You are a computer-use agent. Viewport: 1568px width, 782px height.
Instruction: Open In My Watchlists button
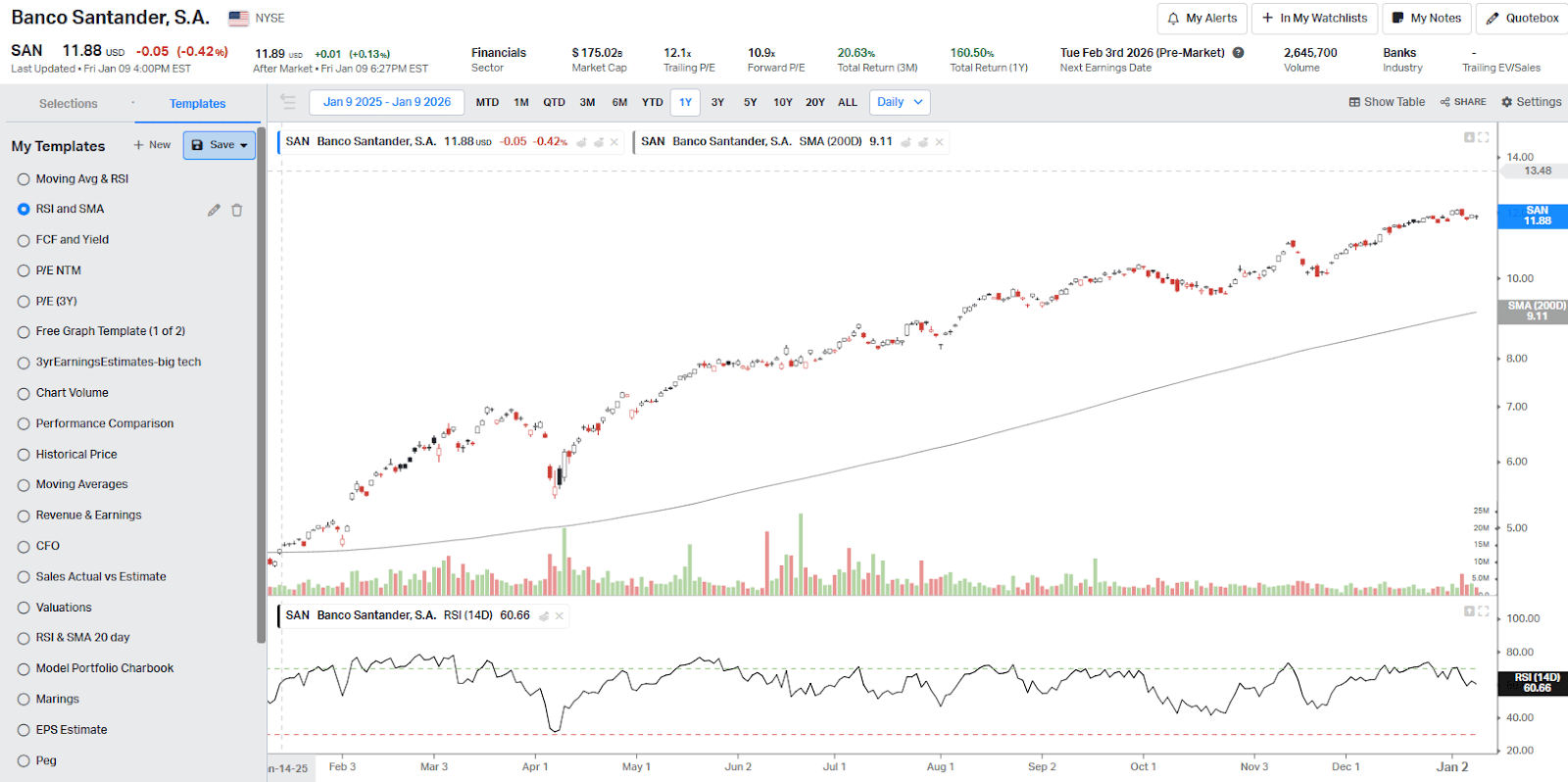[1315, 19]
